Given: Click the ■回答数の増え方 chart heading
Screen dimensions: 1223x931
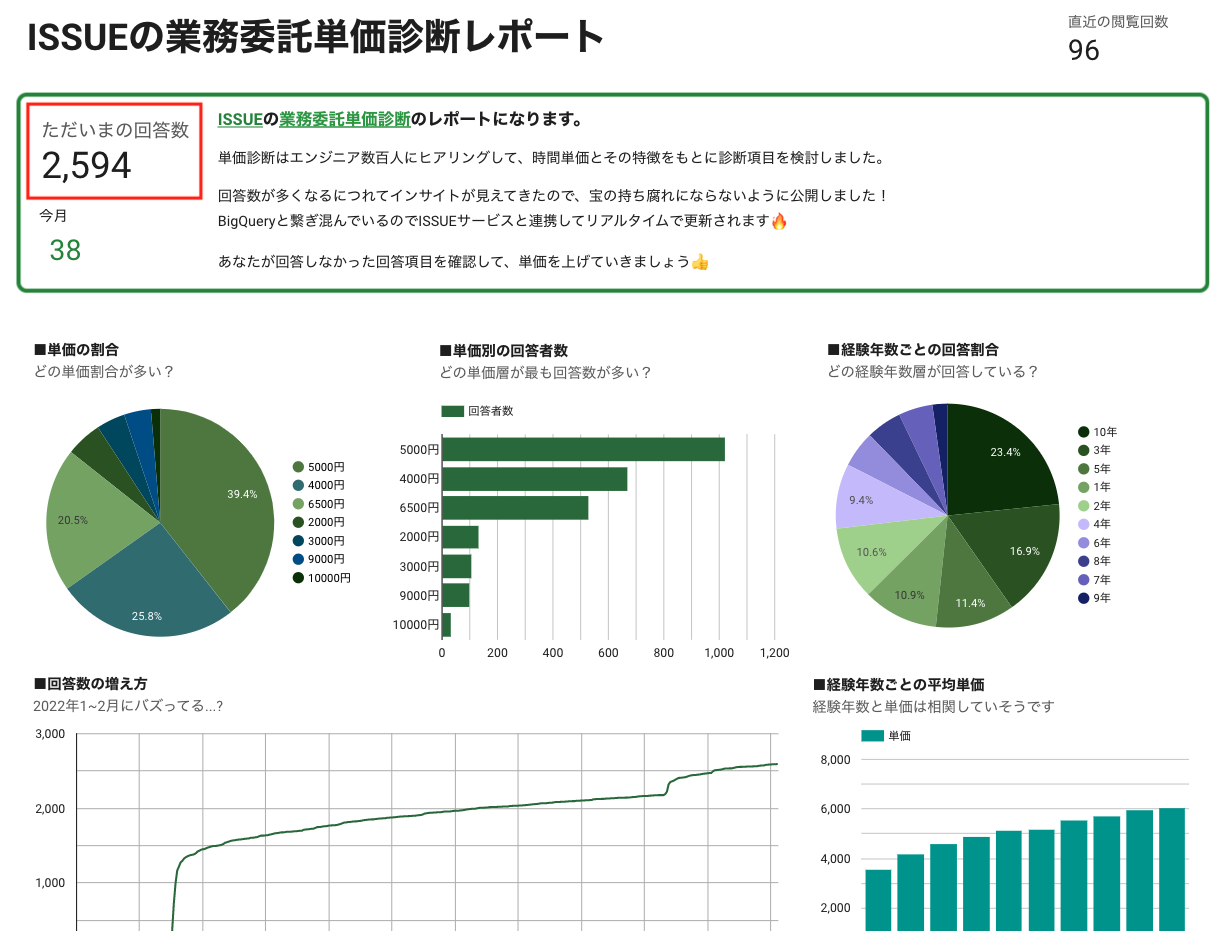Looking at the screenshot, I should click(90, 684).
